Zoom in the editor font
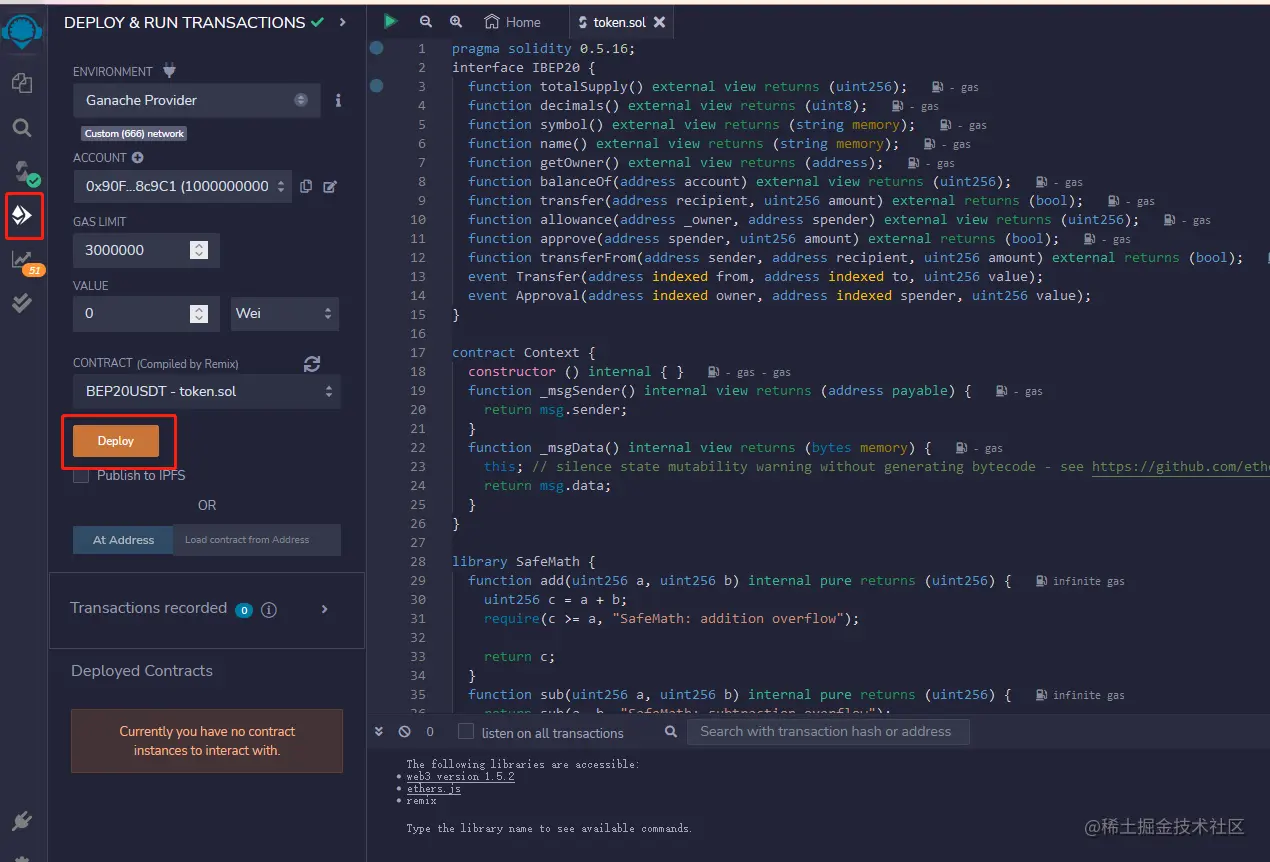 tap(456, 21)
